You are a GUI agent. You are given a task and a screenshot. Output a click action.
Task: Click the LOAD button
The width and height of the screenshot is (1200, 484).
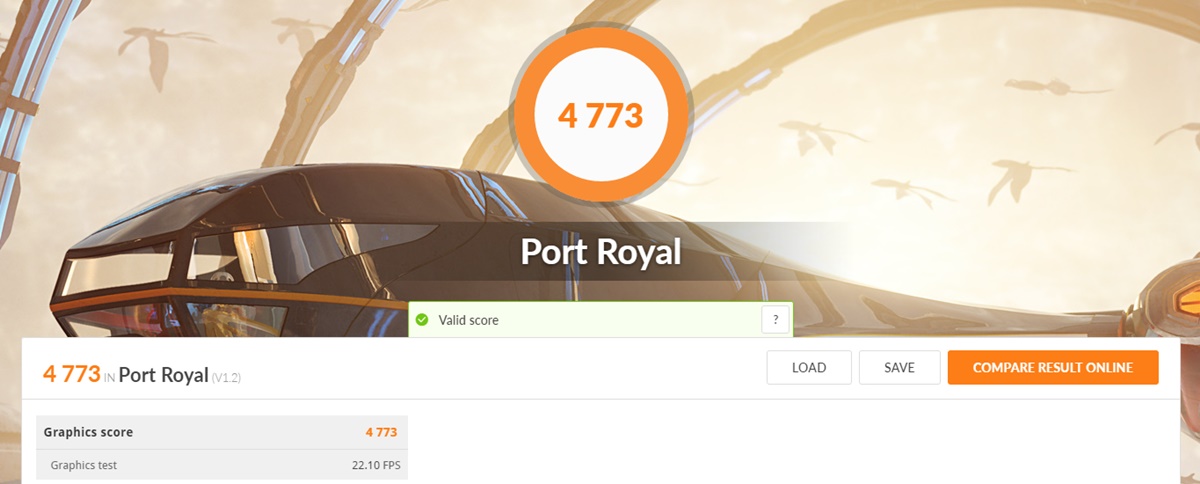coord(809,368)
